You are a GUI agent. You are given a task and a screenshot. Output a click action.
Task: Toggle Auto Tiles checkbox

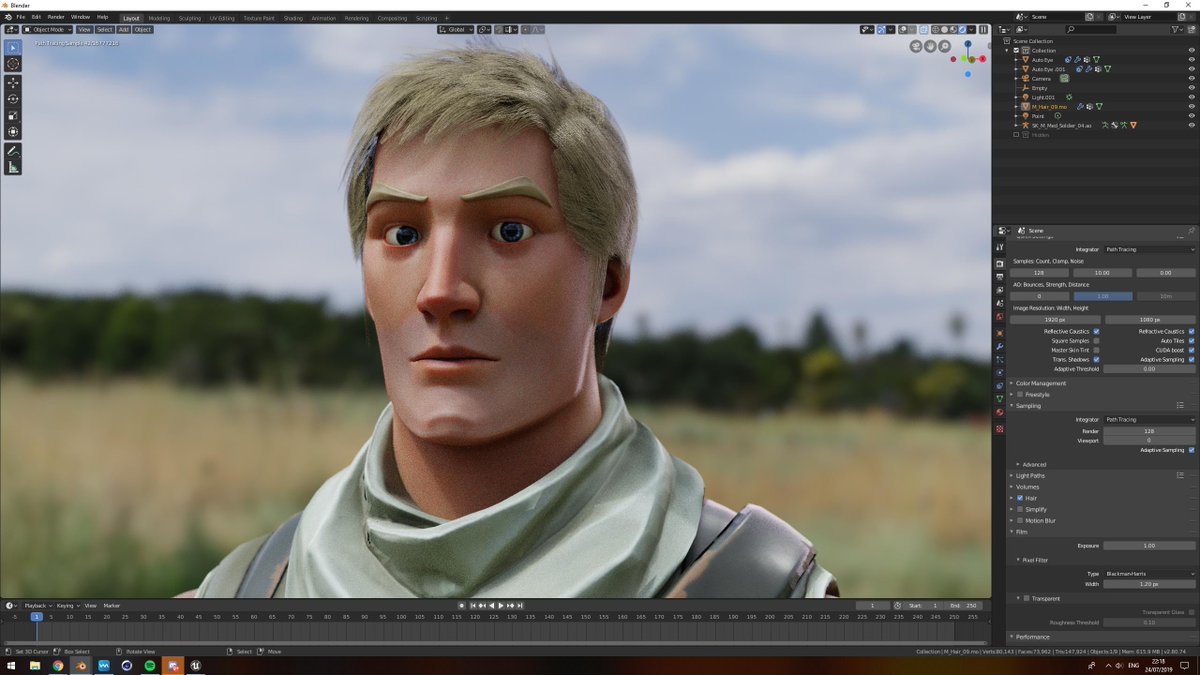1191,341
